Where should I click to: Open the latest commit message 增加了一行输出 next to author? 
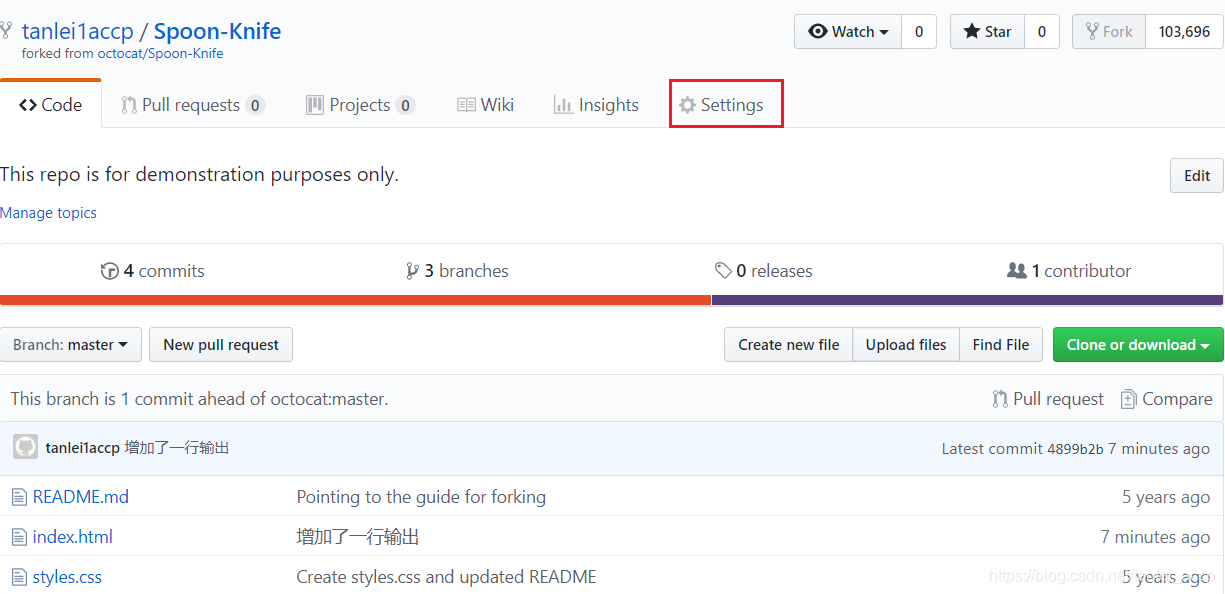tap(177, 448)
